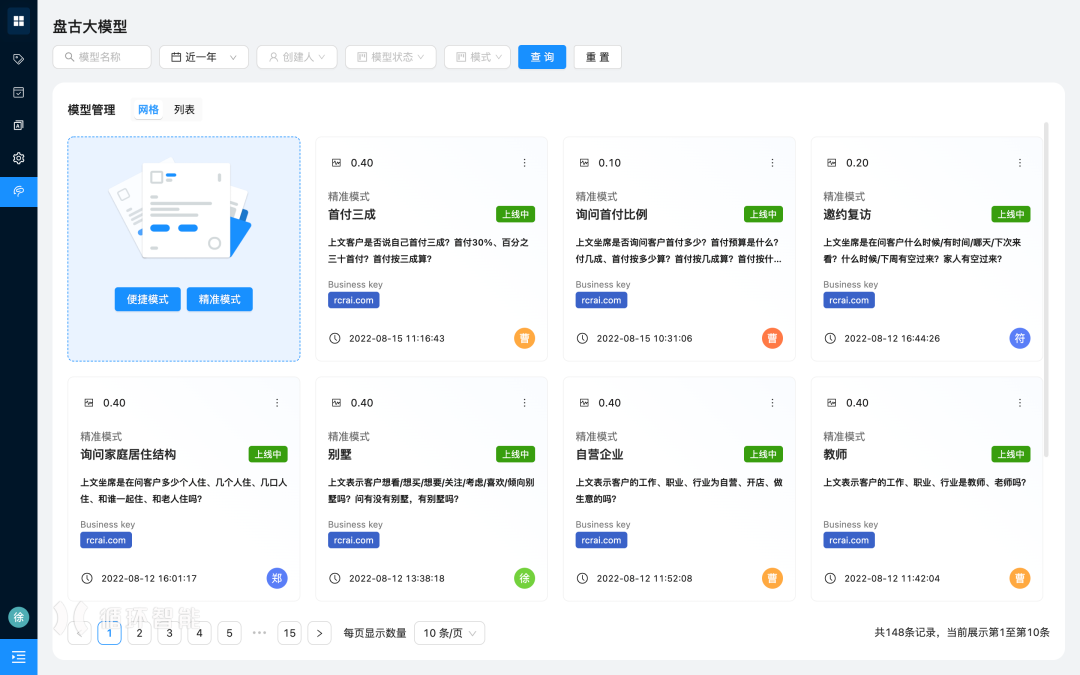Click the 曹 avatar on 教师 card

1020,578
